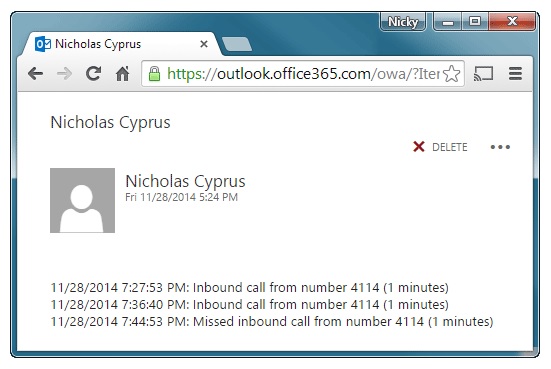Maximize the browser window
Screen dimensions: 551x369
(x=475, y=22)
